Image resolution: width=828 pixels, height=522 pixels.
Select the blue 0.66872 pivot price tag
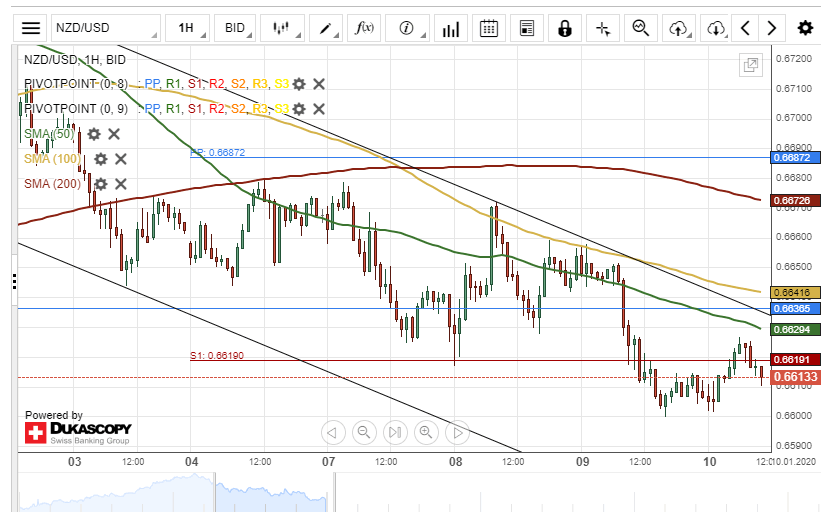click(x=795, y=158)
